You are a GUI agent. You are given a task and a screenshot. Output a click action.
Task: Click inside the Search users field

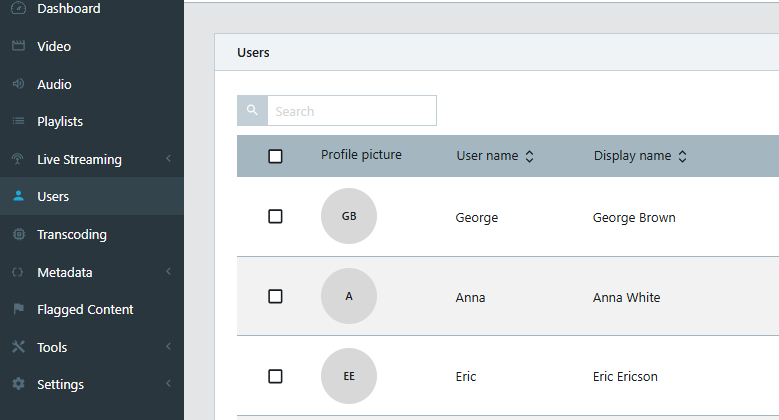tap(352, 110)
